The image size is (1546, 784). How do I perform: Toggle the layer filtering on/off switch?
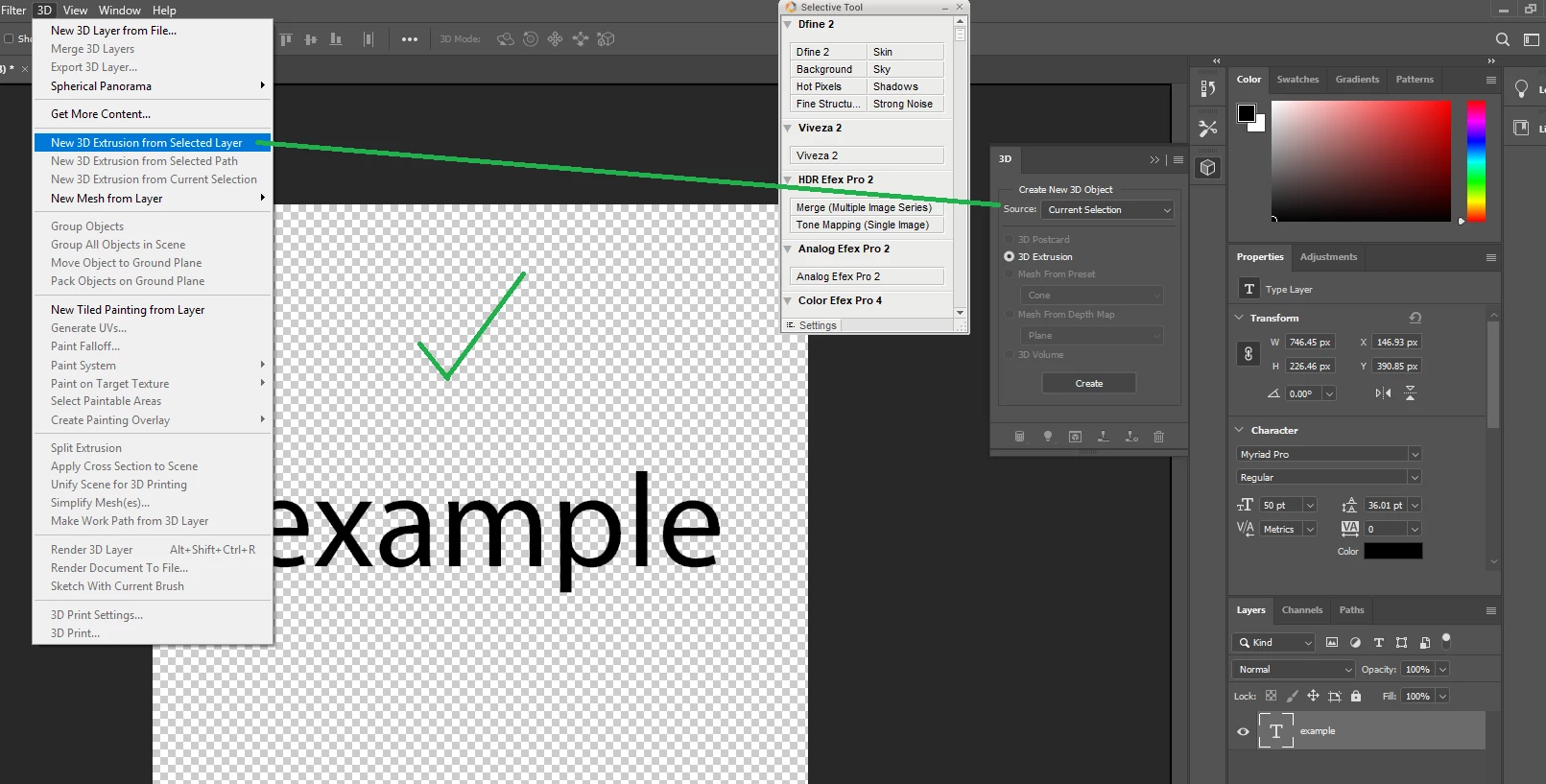[1446, 640]
